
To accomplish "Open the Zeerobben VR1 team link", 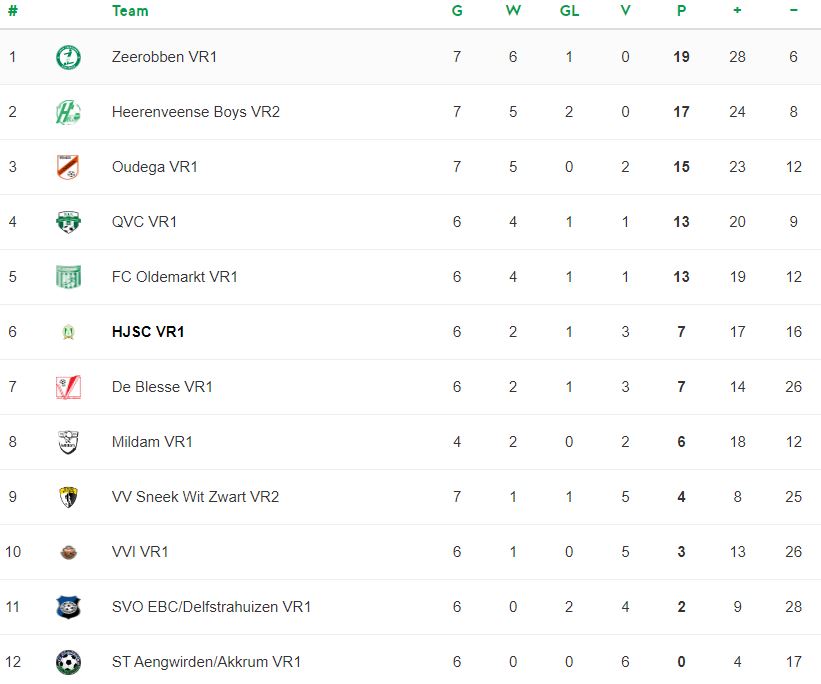I will coord(164,57).
